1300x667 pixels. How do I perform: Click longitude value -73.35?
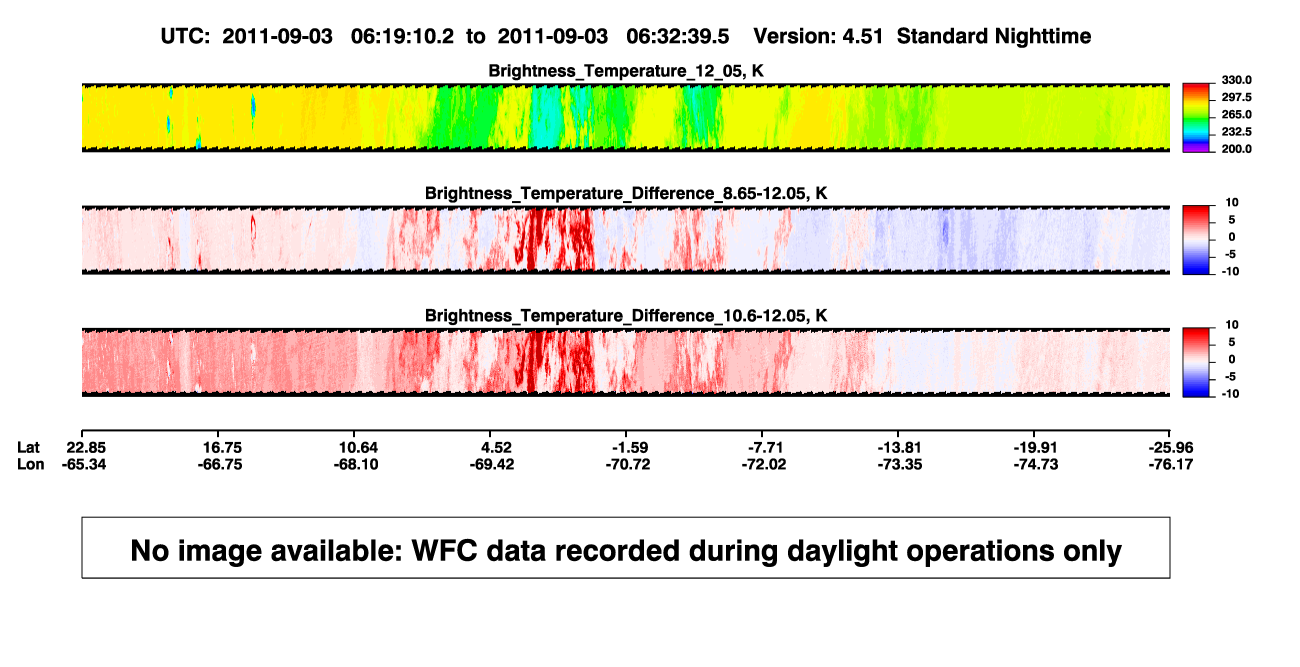898,464
